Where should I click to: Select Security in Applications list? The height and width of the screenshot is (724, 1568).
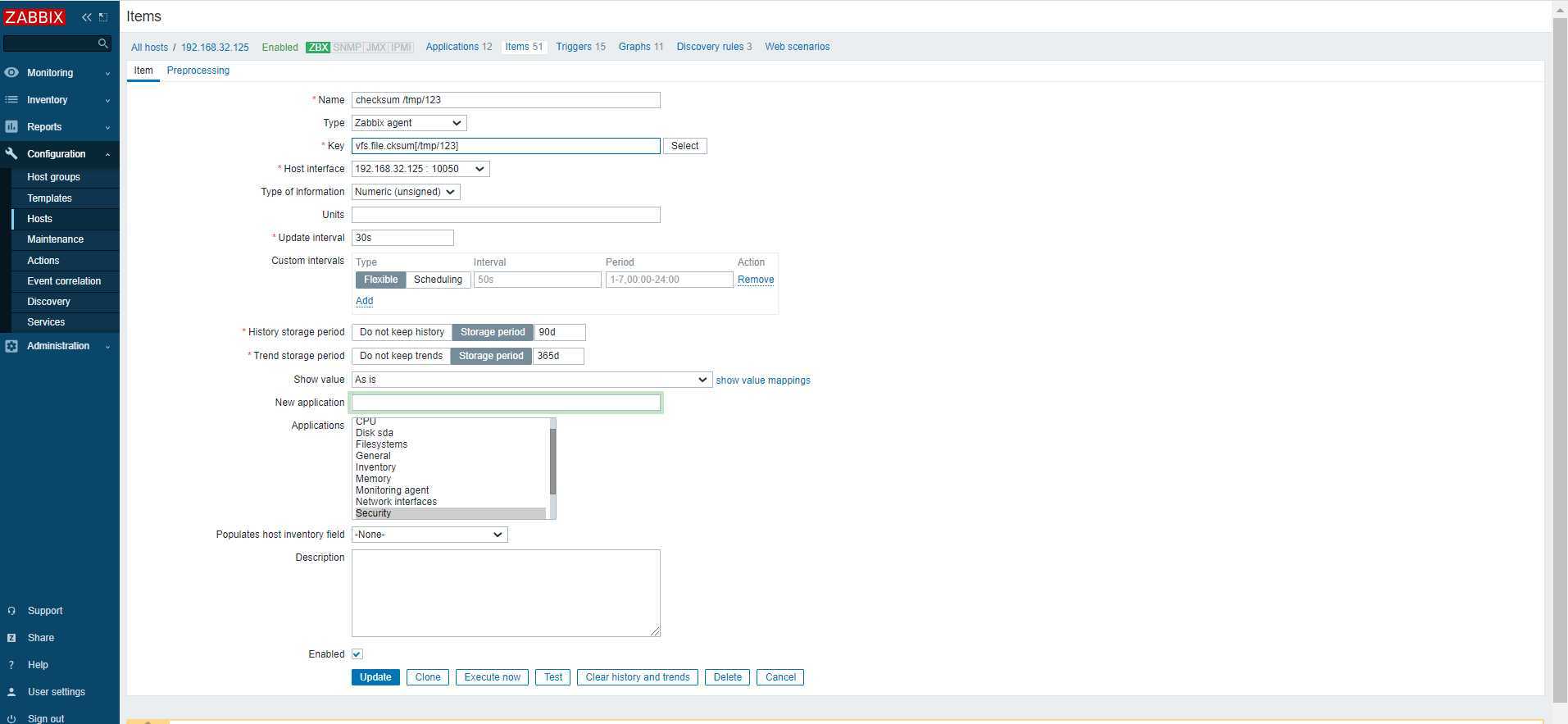point(450,513)
